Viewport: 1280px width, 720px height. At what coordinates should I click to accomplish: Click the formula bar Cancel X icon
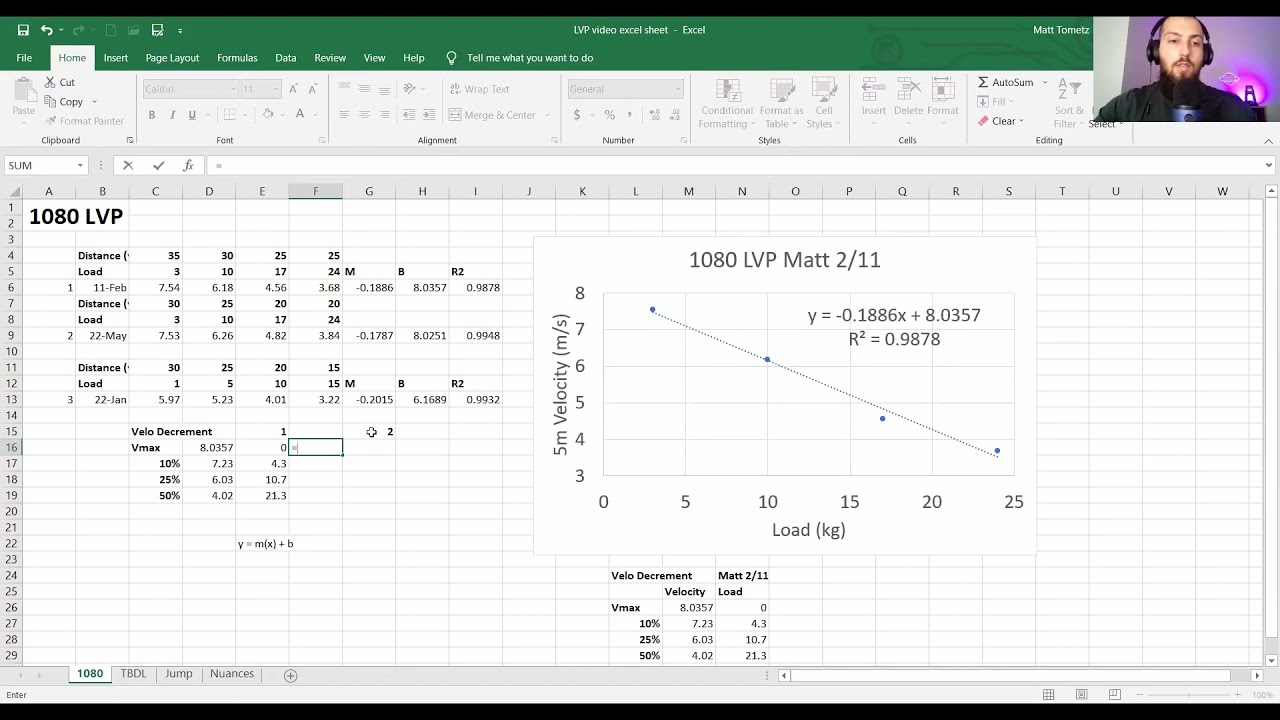pyautogui.click(x=128, y=165)
